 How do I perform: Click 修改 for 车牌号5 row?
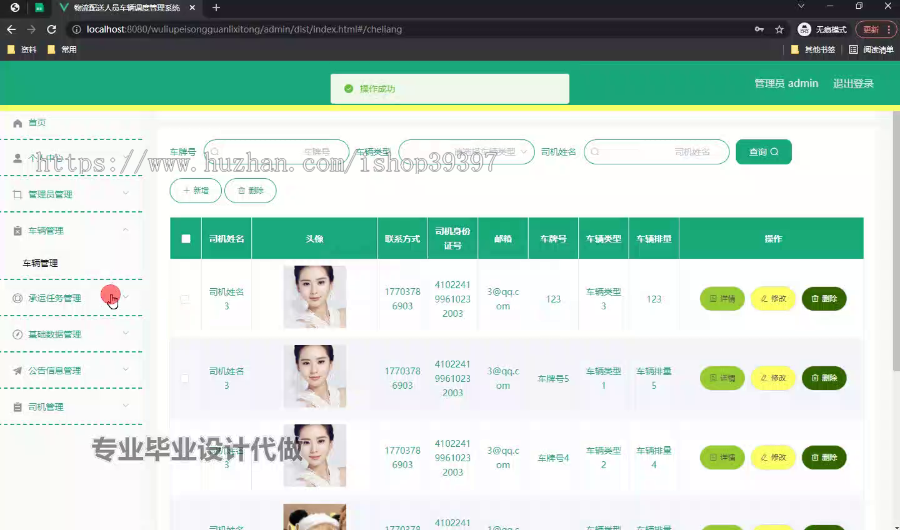(x=773, y=378)
